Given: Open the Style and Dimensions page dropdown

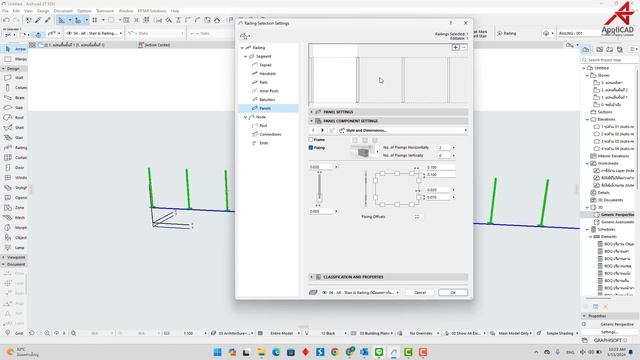Looking at the screenshot, I should click(402, 131).
